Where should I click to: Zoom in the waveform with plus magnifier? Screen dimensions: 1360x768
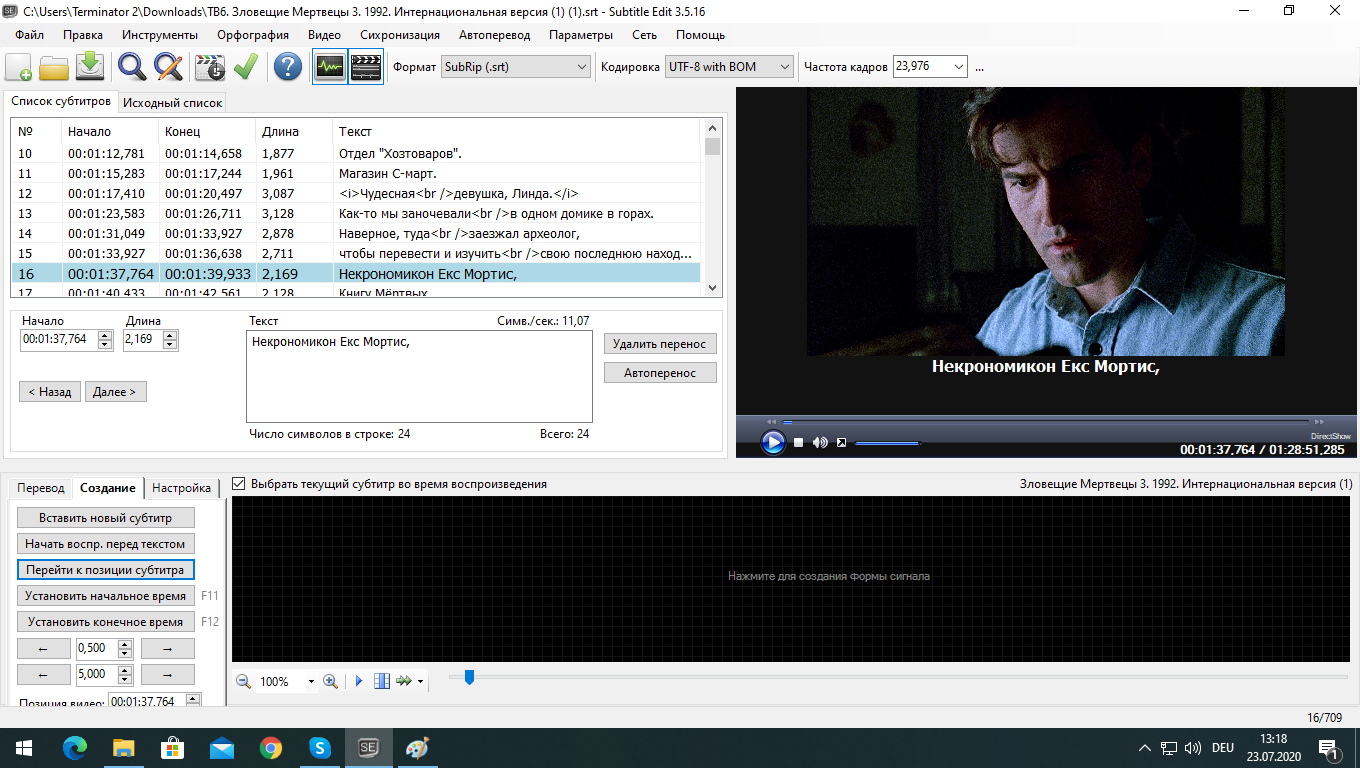pos(330,681)
